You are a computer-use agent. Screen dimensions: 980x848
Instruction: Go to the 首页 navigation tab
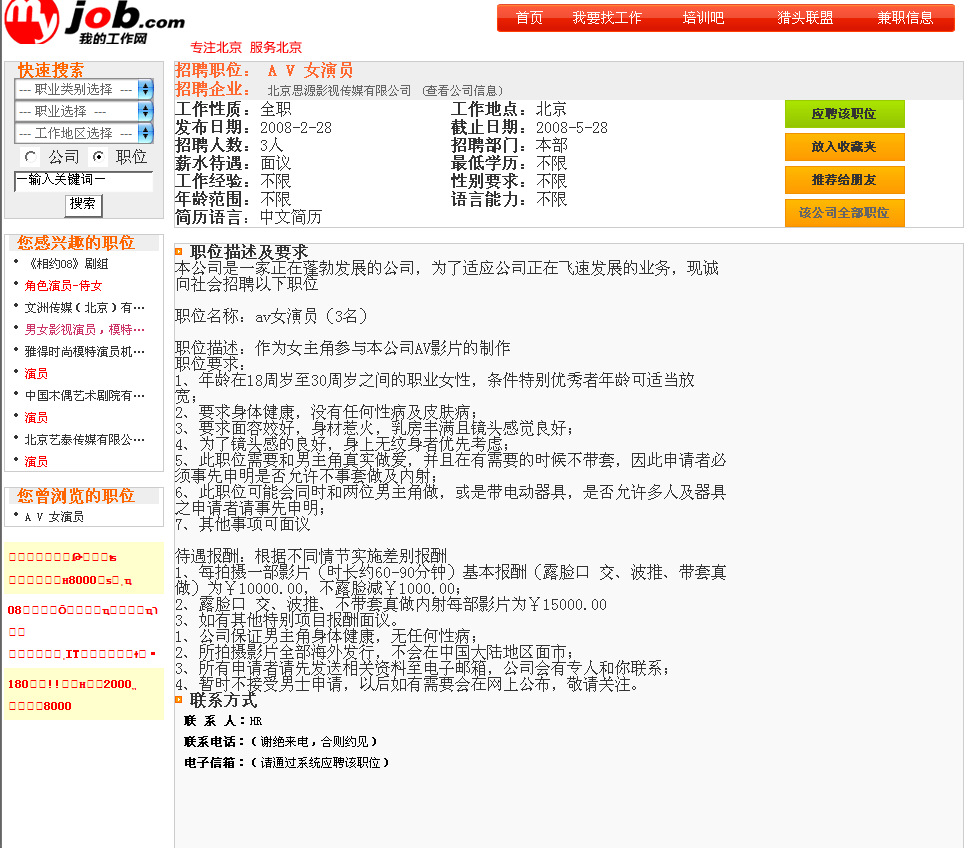529,18
